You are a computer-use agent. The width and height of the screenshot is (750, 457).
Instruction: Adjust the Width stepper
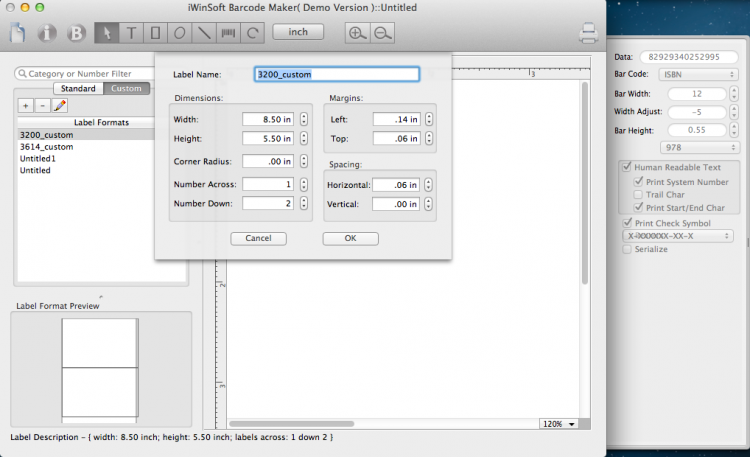(304, 119)
